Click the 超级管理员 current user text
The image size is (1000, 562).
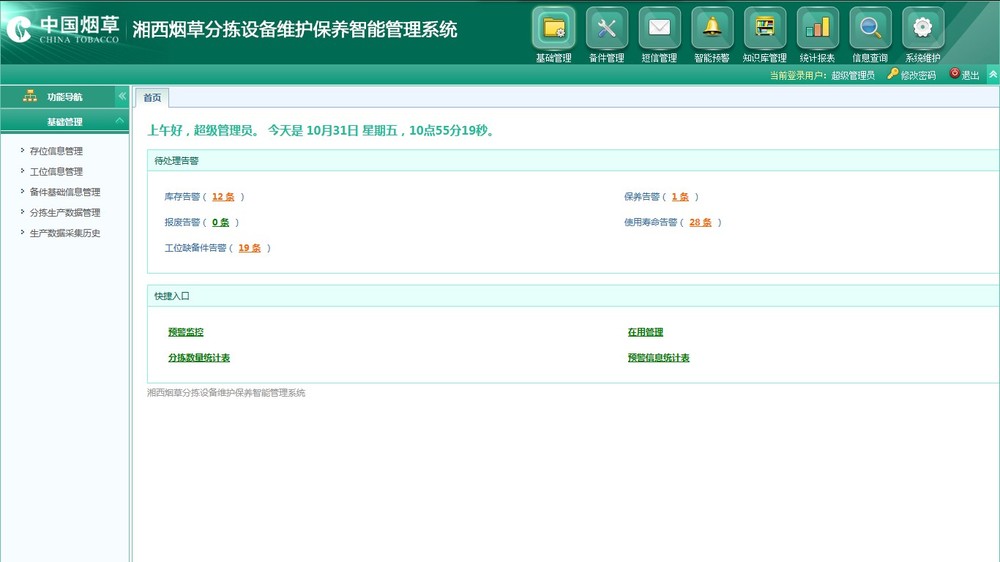click(853, 75)
